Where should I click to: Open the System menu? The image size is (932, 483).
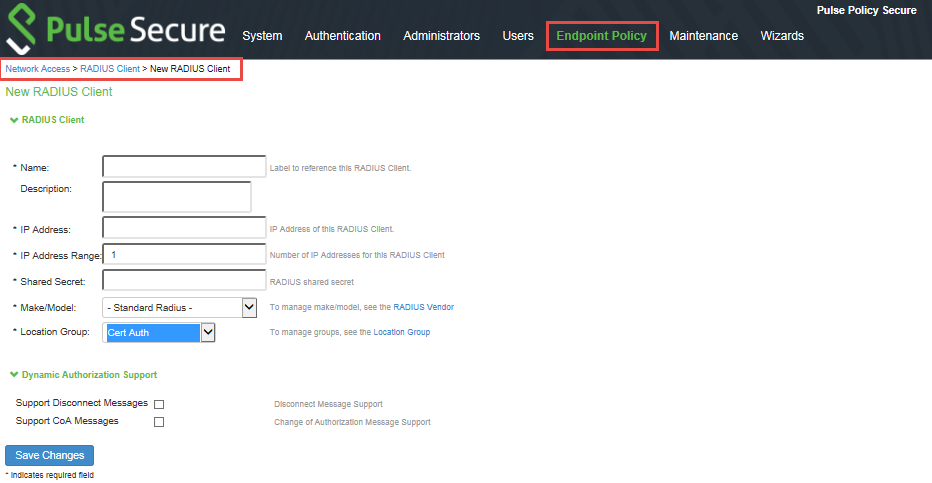point(262,36)
